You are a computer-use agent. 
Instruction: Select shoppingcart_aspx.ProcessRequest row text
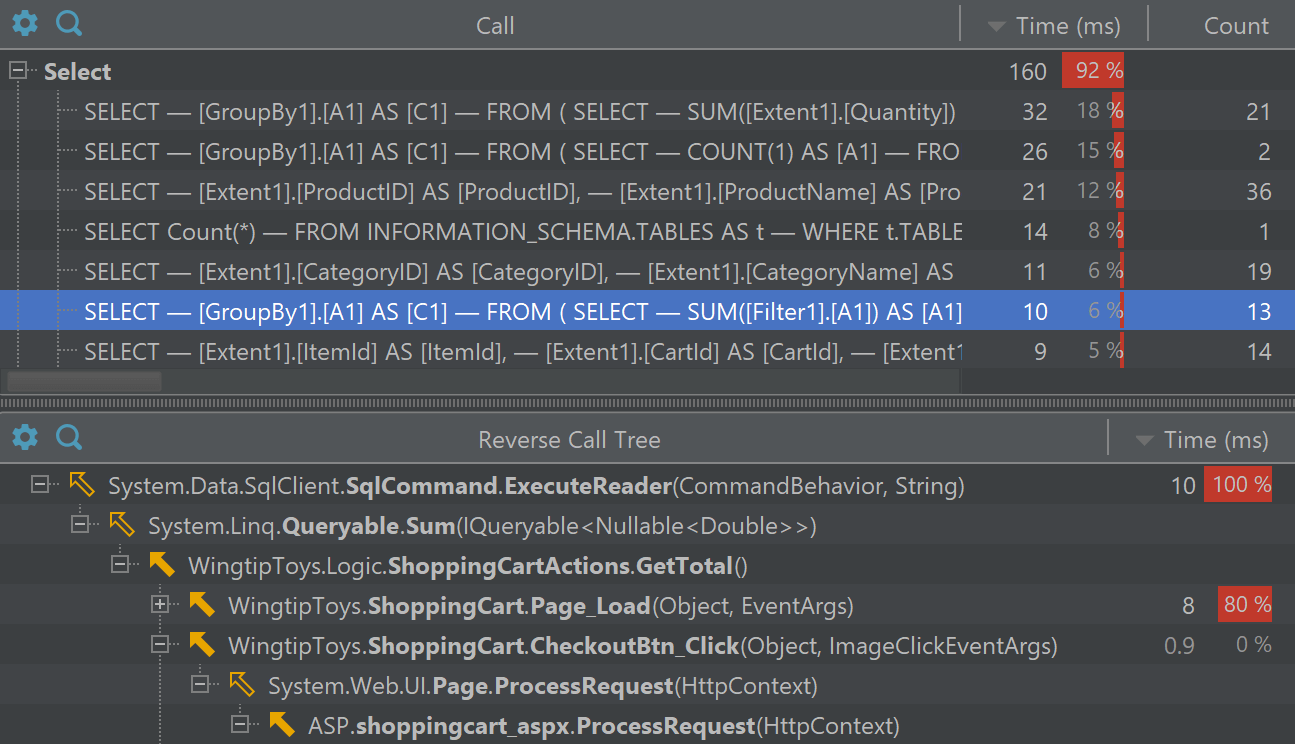point(604,726)
